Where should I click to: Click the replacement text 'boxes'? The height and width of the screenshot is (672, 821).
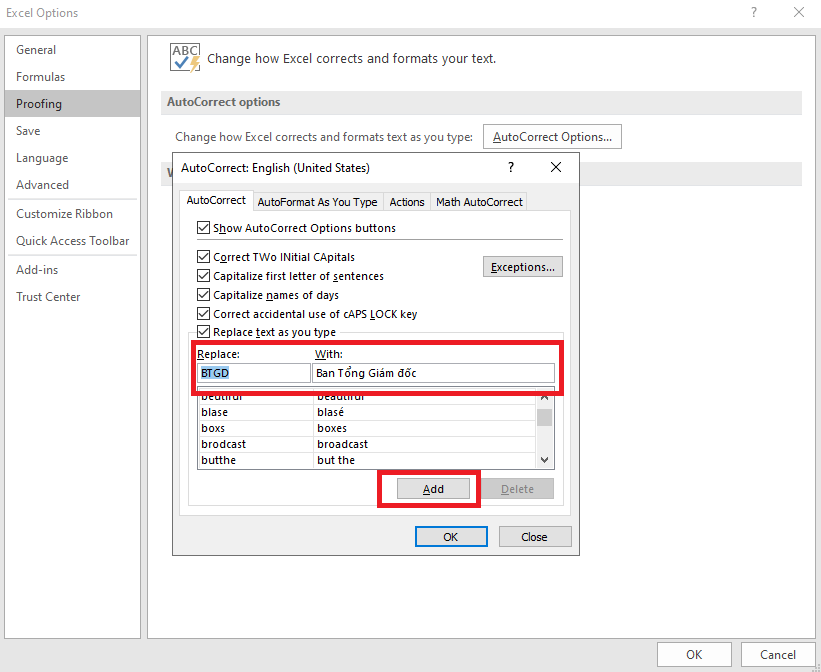click(x=332, y=428)
